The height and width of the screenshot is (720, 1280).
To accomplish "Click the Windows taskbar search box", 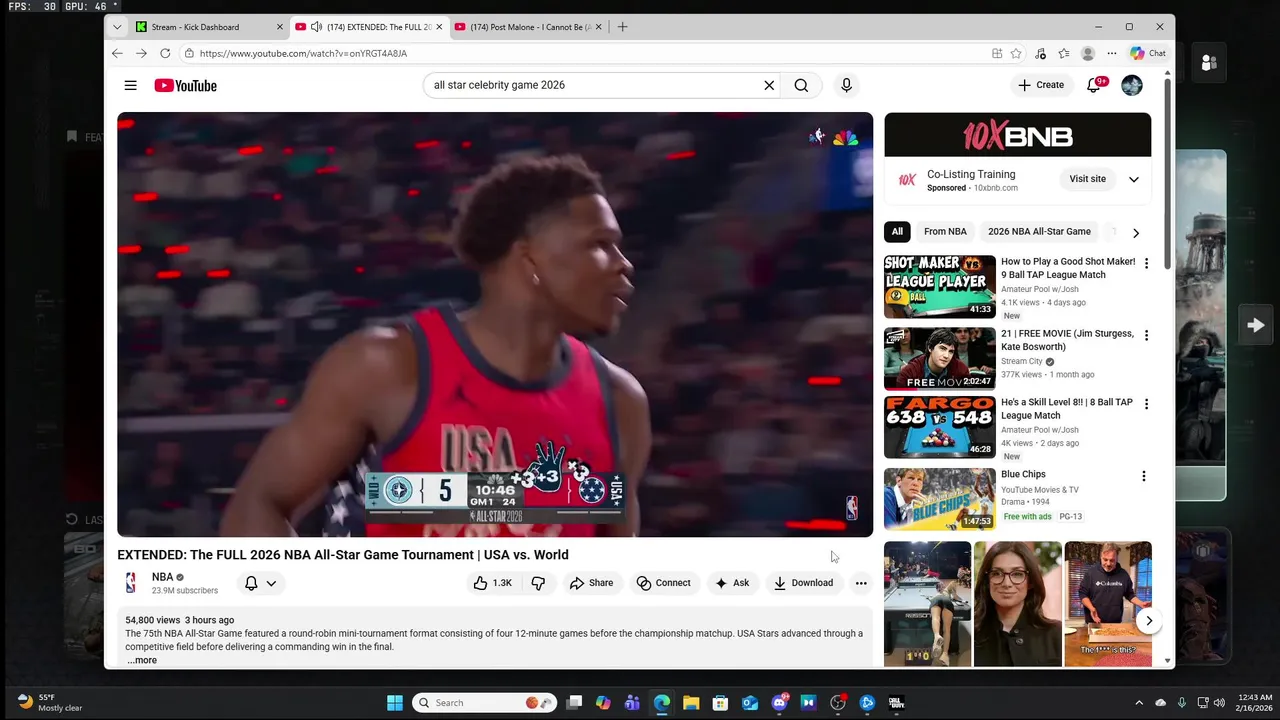I will pyautogui.click(x=484, y=703).
